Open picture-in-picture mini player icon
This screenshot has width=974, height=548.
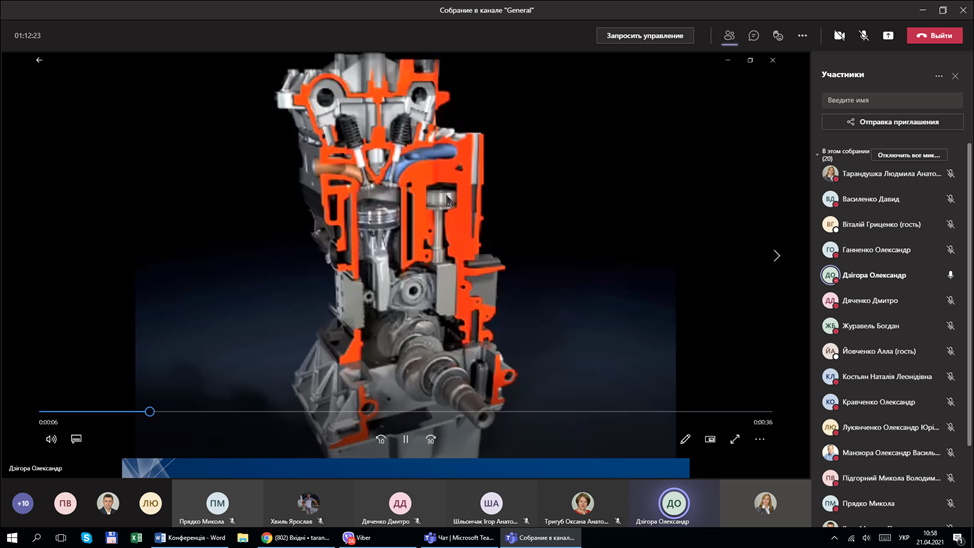pyautogui.click(x=710, y=439)
